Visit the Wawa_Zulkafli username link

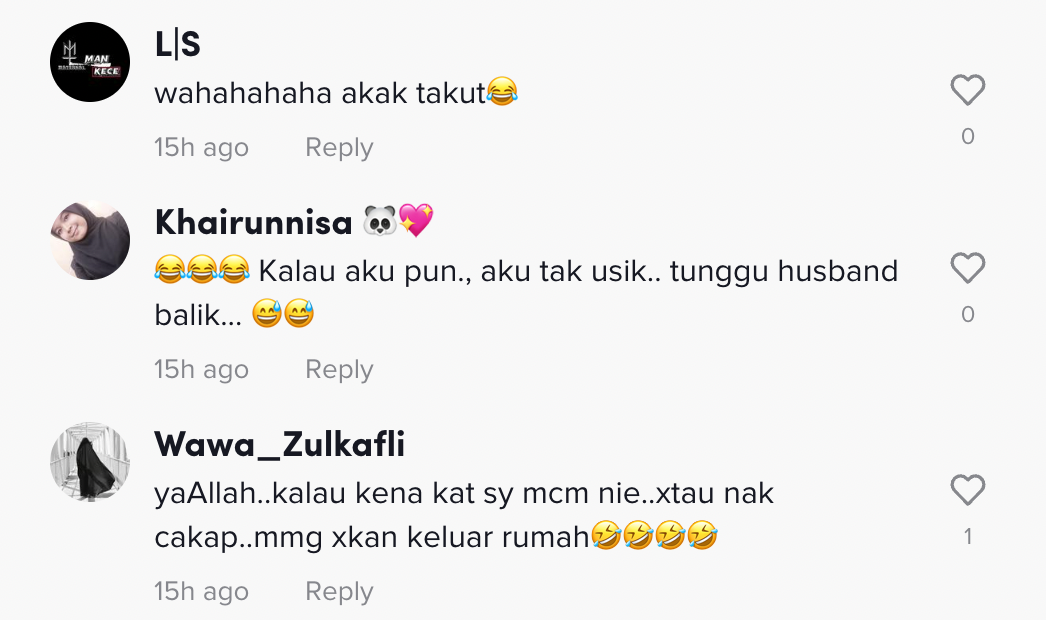point(280,444)
